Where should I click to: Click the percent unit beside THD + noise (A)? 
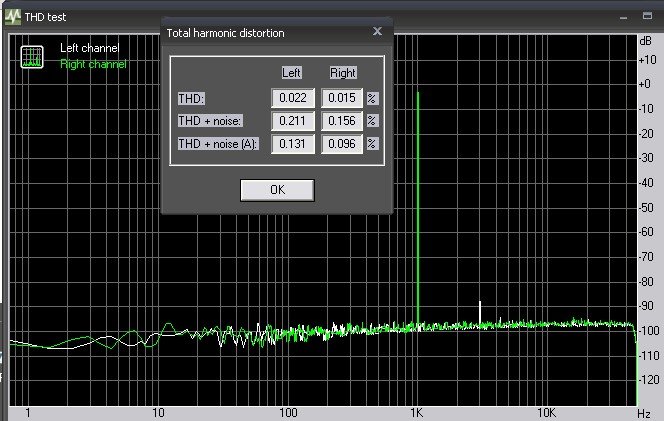372,144
